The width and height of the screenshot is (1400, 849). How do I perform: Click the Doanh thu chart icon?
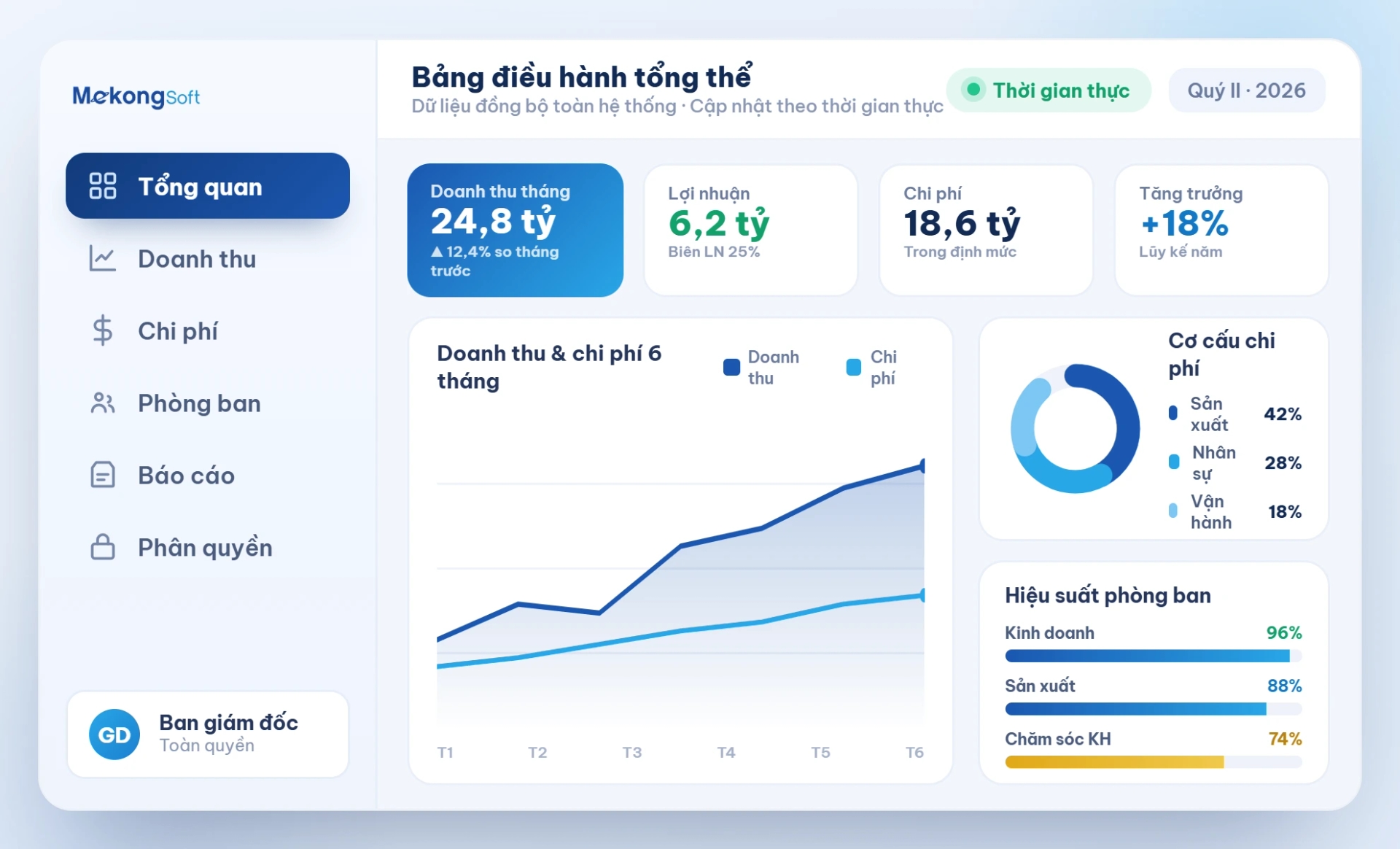point(102,258)
